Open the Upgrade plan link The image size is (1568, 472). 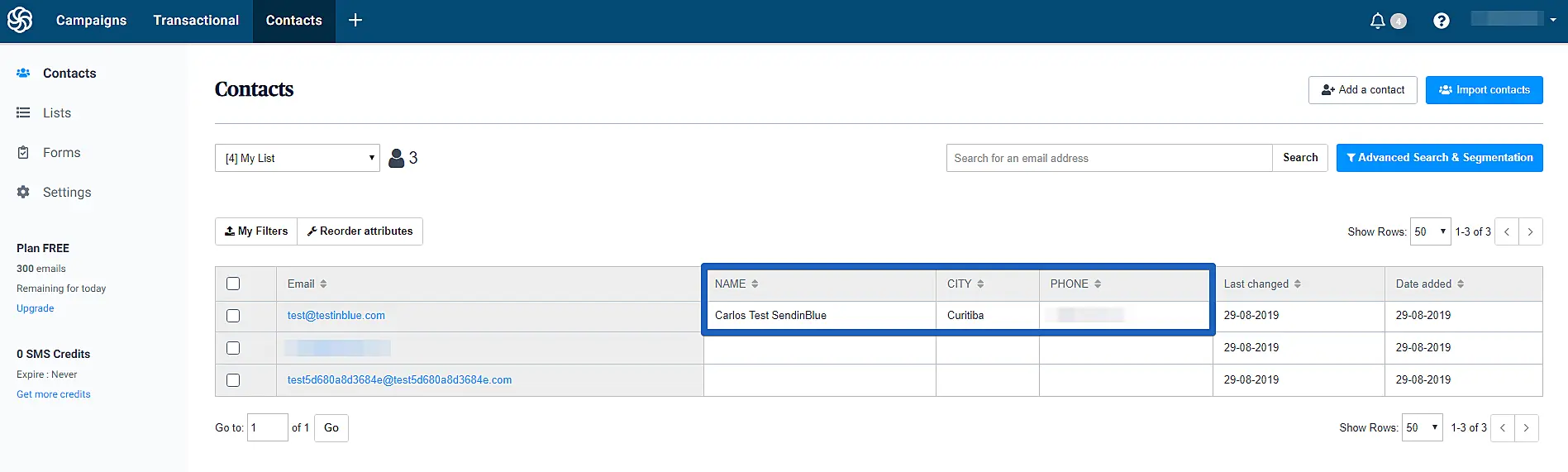click(36, 308)
